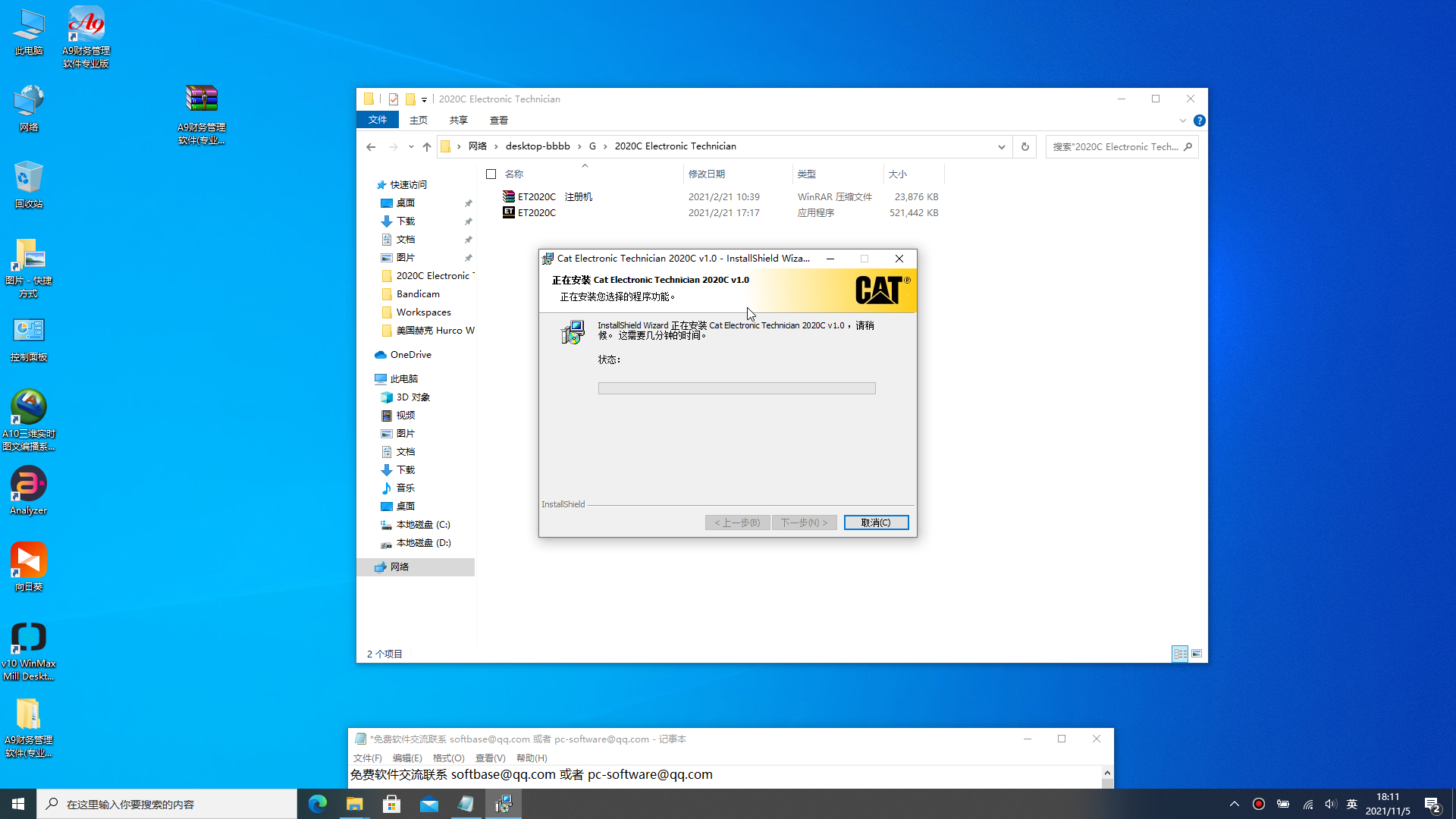Click Explorer help question-mark icon

1199,121
